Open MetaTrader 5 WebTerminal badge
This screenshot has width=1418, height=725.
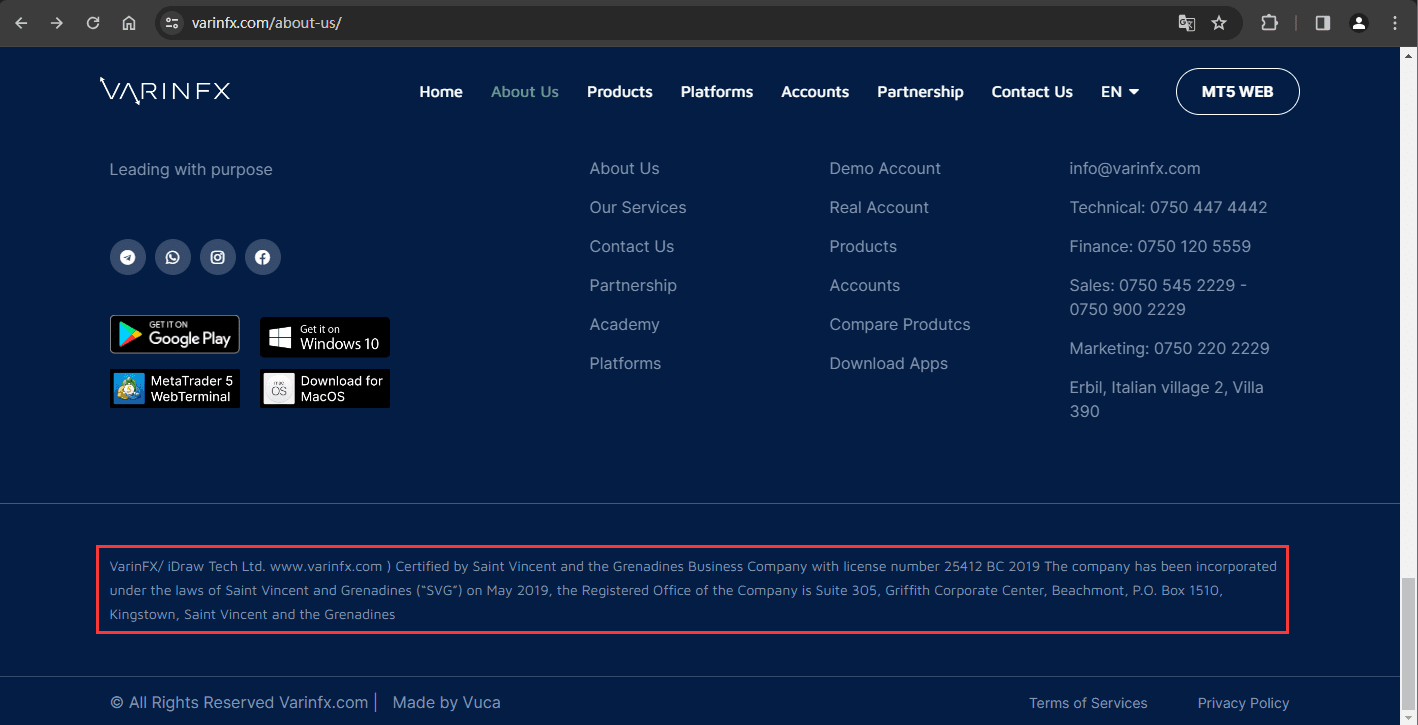175,388
